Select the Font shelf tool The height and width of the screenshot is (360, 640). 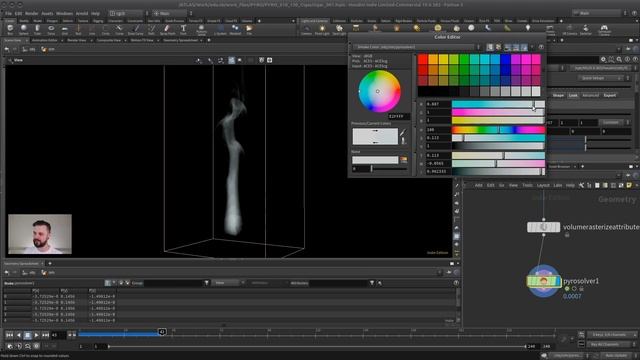point(183,29)
